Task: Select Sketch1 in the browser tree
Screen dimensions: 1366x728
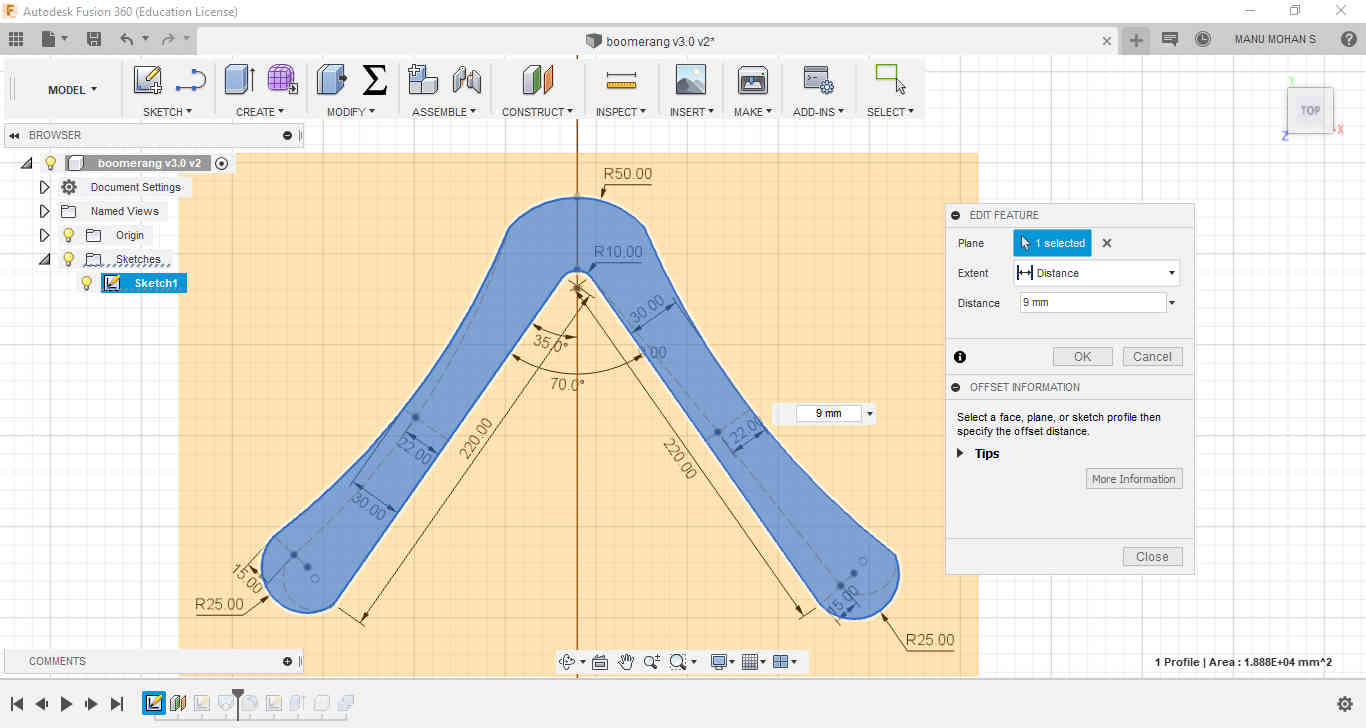Action: tap(155, 283)
